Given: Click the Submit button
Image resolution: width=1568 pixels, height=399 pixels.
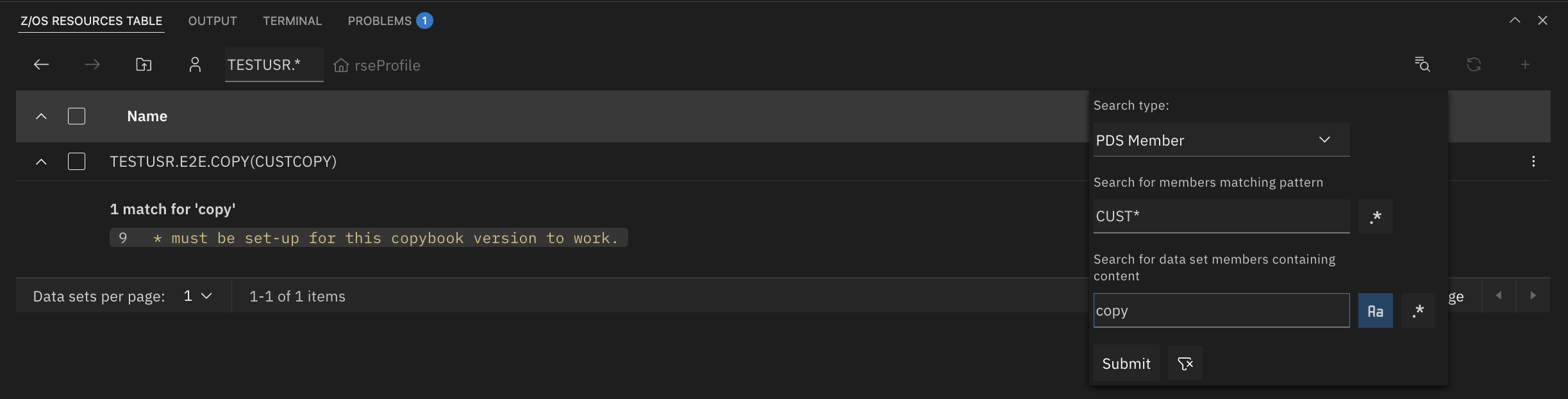Looking at the screenshot, I should (x=1126, y=364).
